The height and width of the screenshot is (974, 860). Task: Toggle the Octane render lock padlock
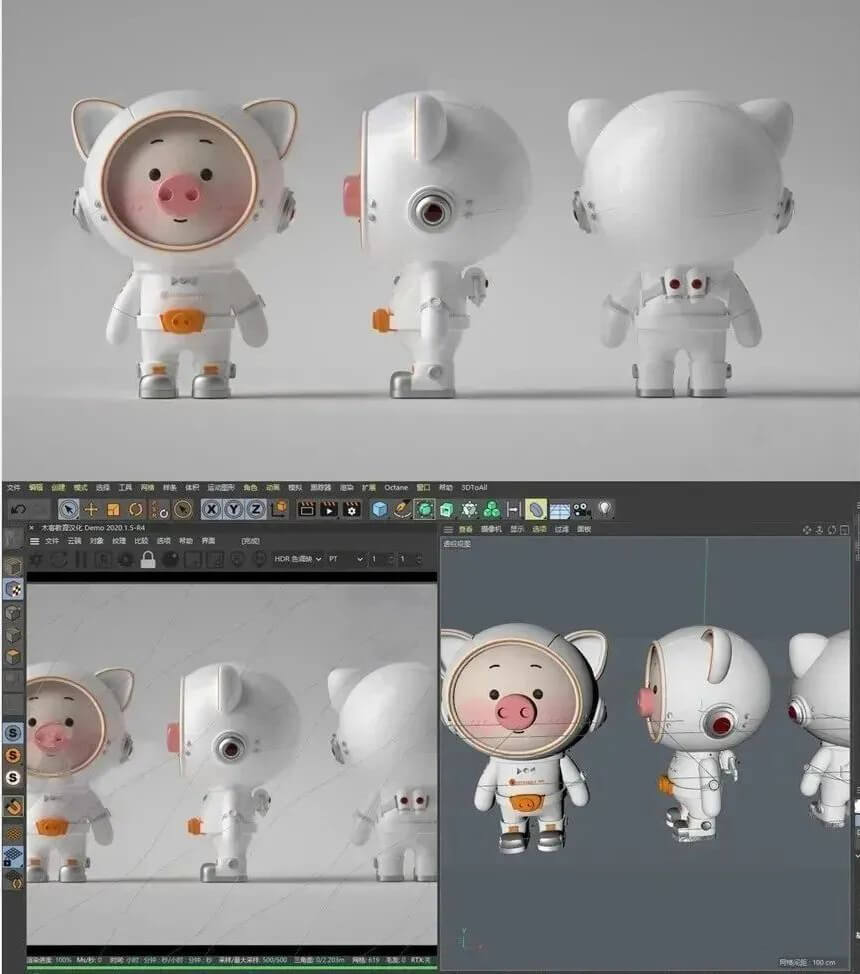[x=148, y=559]
